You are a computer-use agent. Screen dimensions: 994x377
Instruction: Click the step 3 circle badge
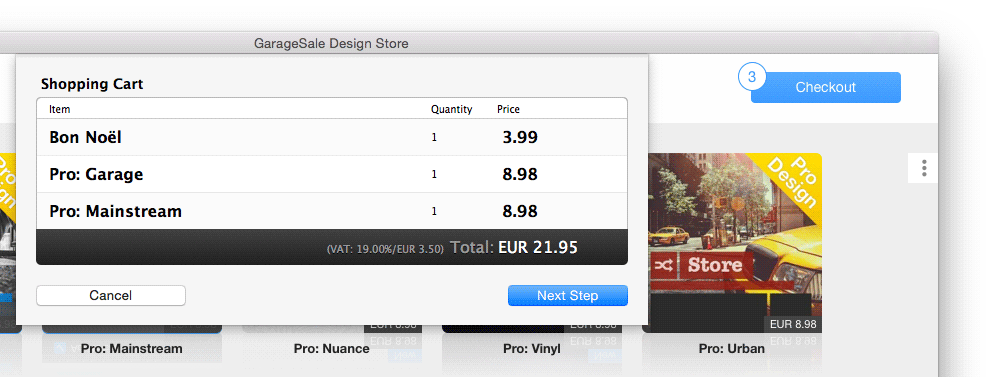pyautogui.click(x=752, y=77)
